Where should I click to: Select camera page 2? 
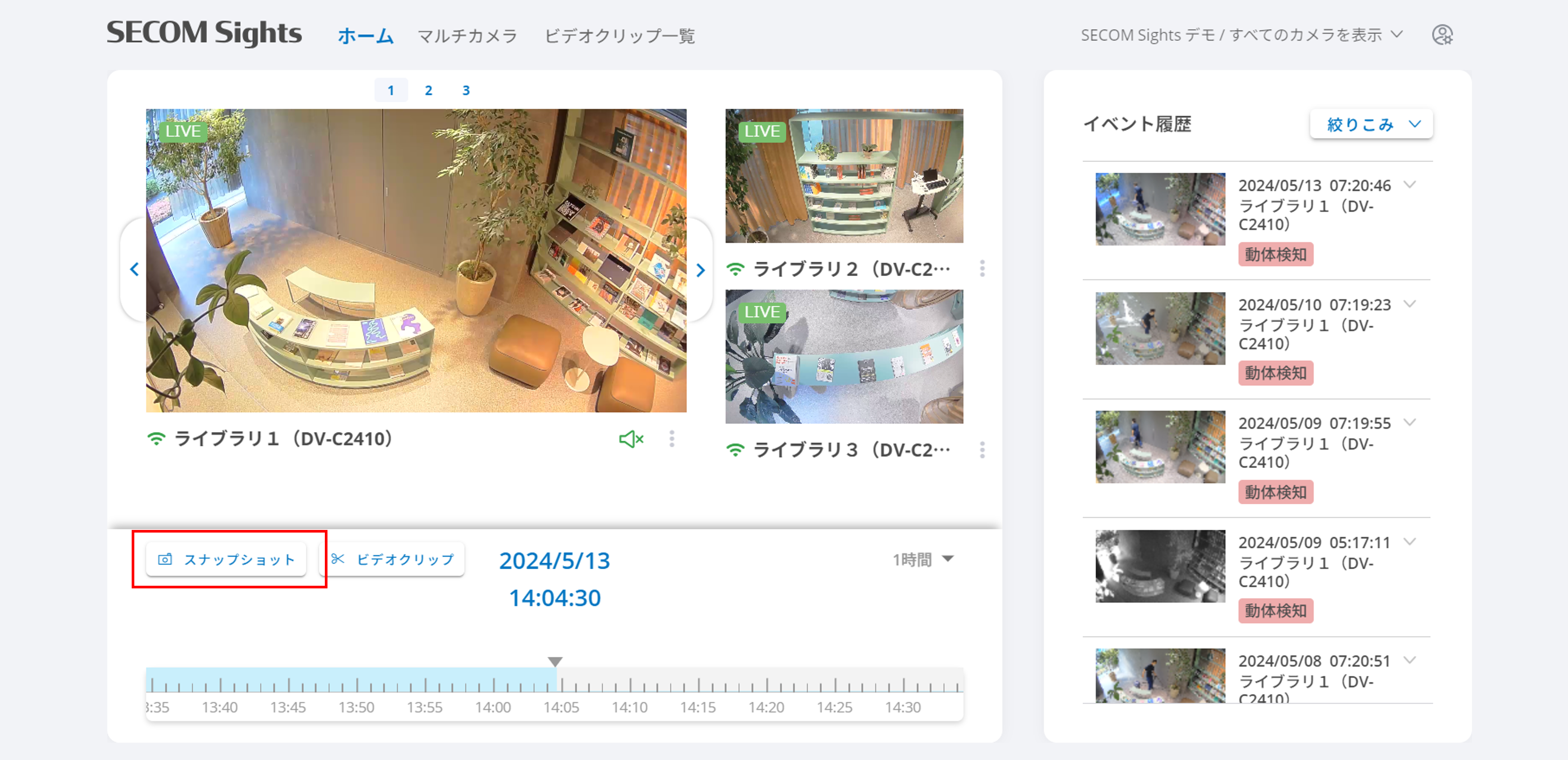tap(429, 90)
